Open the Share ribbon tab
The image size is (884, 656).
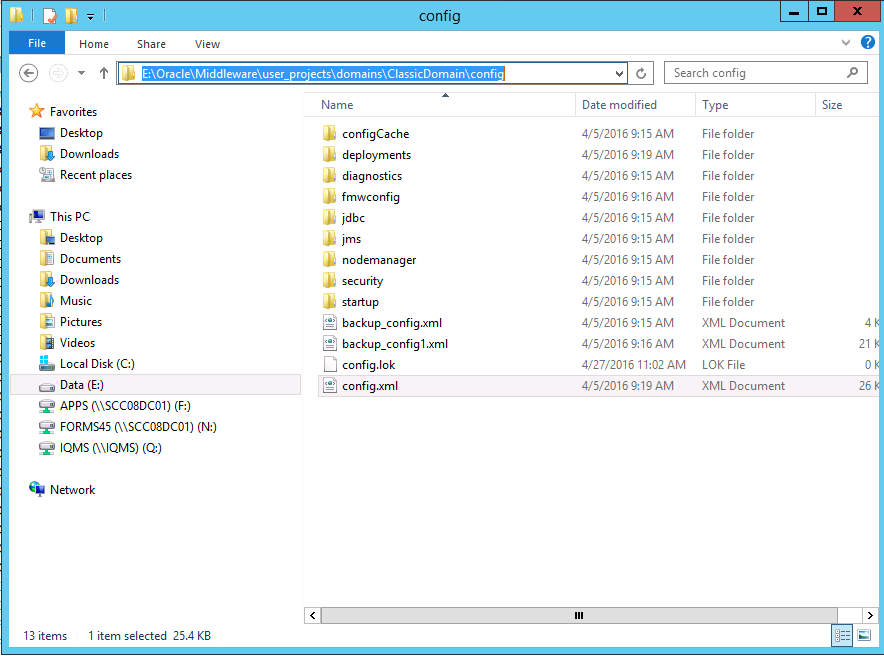click(x=151, y=44)
